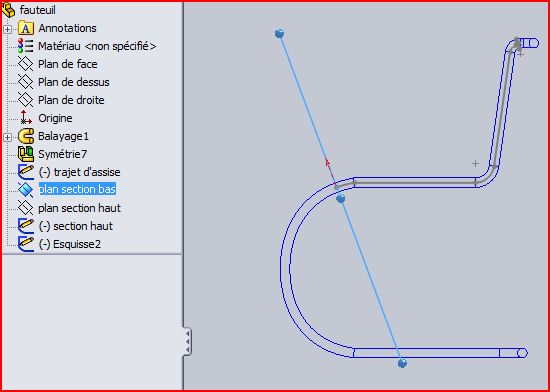Click the Balayage1 sweep feature icon
The image size is (550, 392).
[x=26, y=136]
